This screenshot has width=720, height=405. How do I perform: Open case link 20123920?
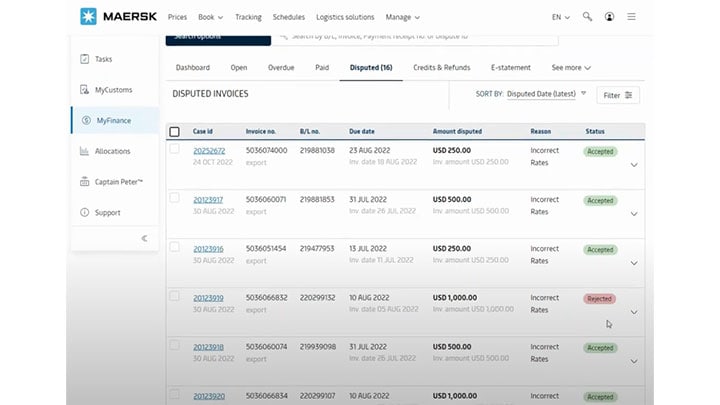point(209,396)
